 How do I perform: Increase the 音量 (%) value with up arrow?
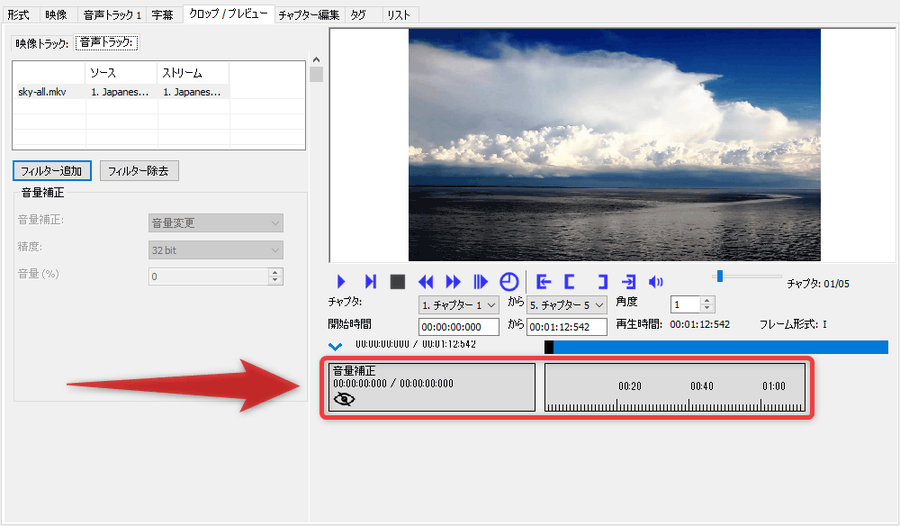[276, 272]
